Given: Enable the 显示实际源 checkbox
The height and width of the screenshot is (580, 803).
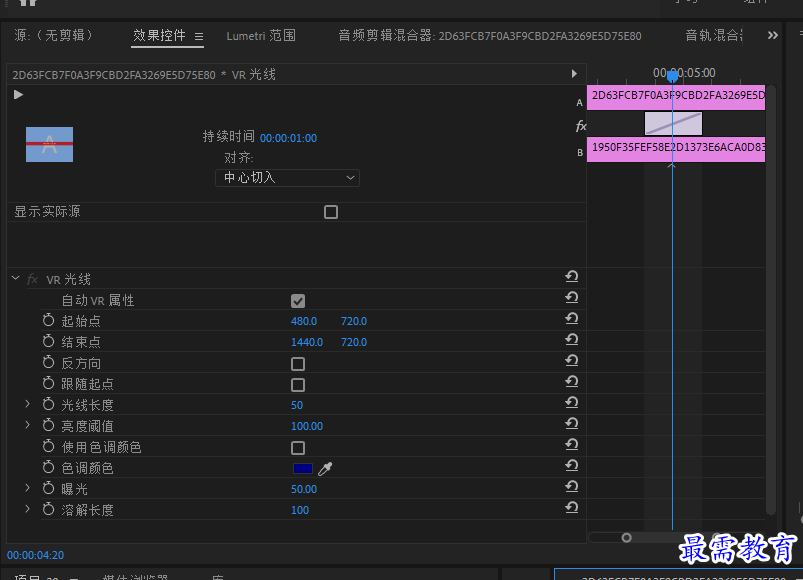Looking at the screenshot, I should [331, 212].
